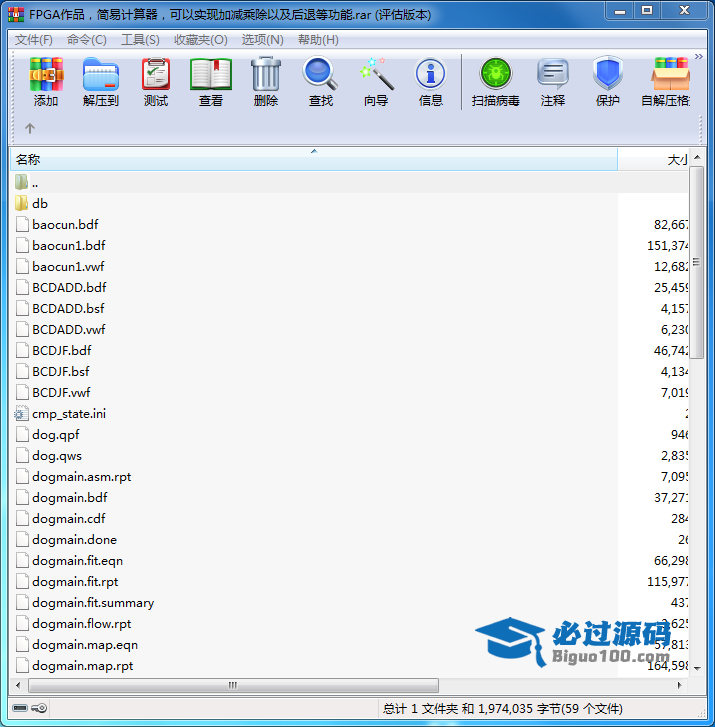Open the 帮助(H) menu
Screen dimensions: 715x727
coord(318,40)
